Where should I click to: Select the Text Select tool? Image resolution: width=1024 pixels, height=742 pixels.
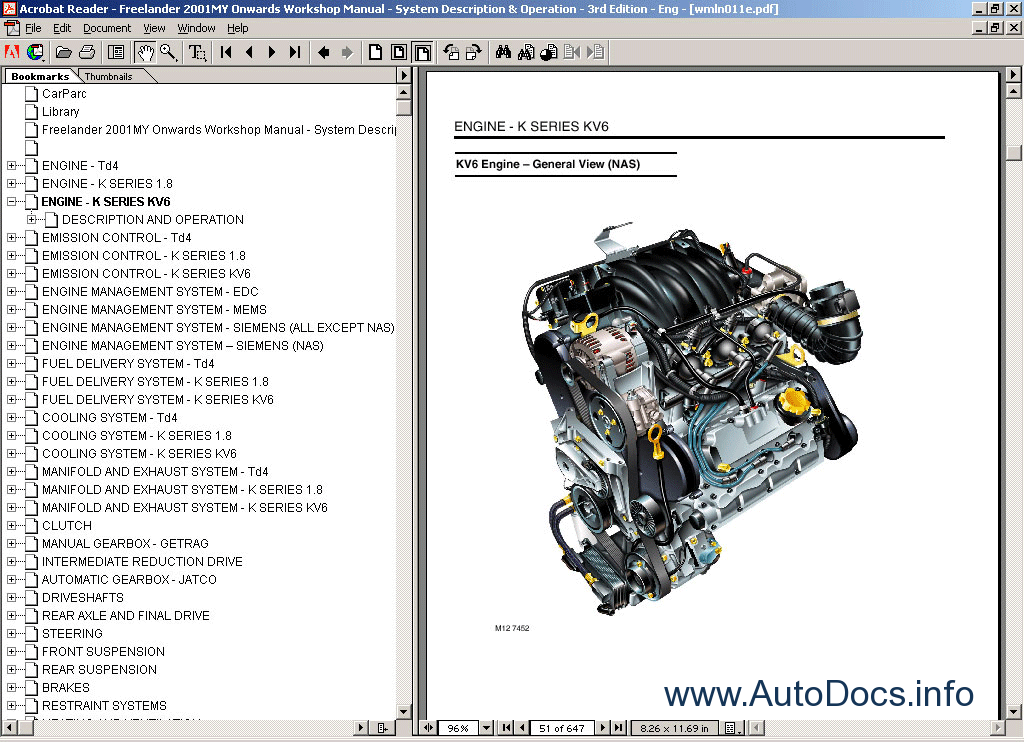[x=197, y=52]
